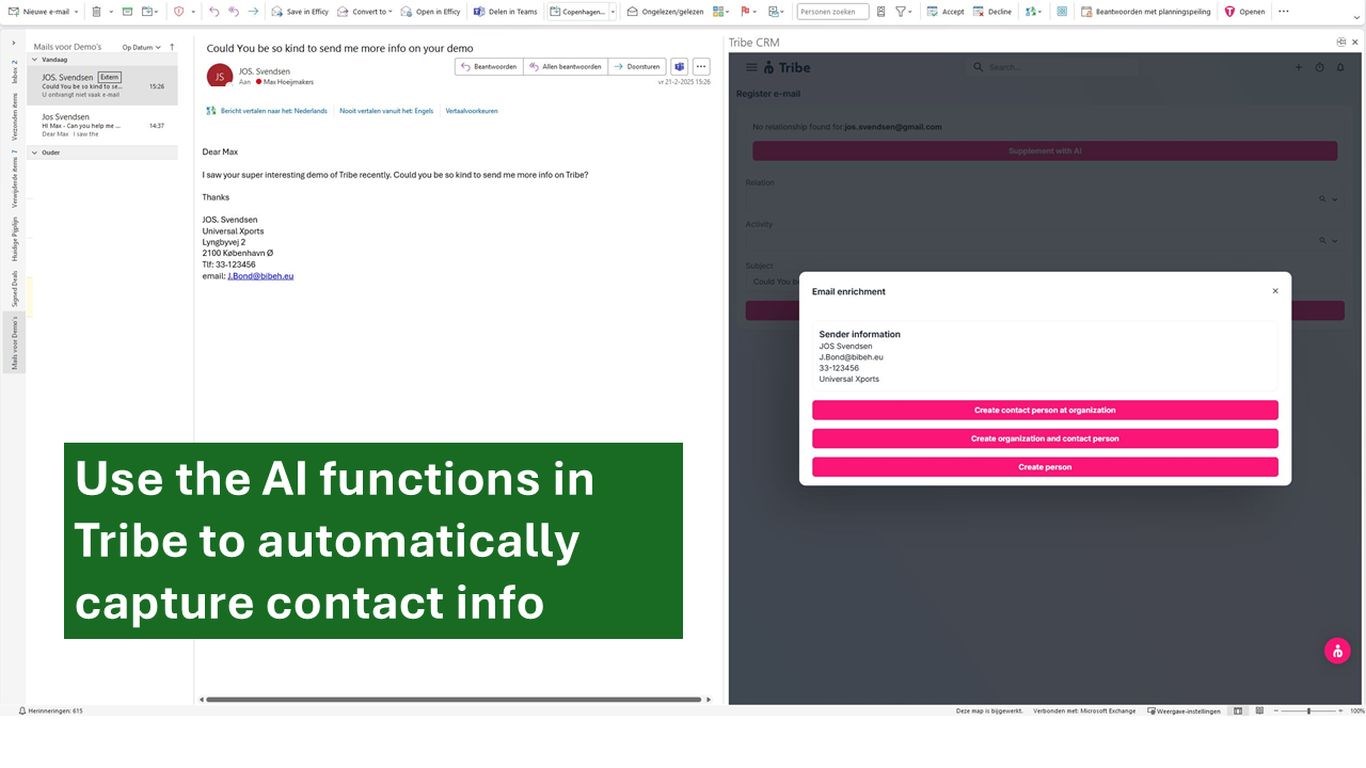Reverse sort order with the up arrow
1366x768 pixels.
point(172,47)
